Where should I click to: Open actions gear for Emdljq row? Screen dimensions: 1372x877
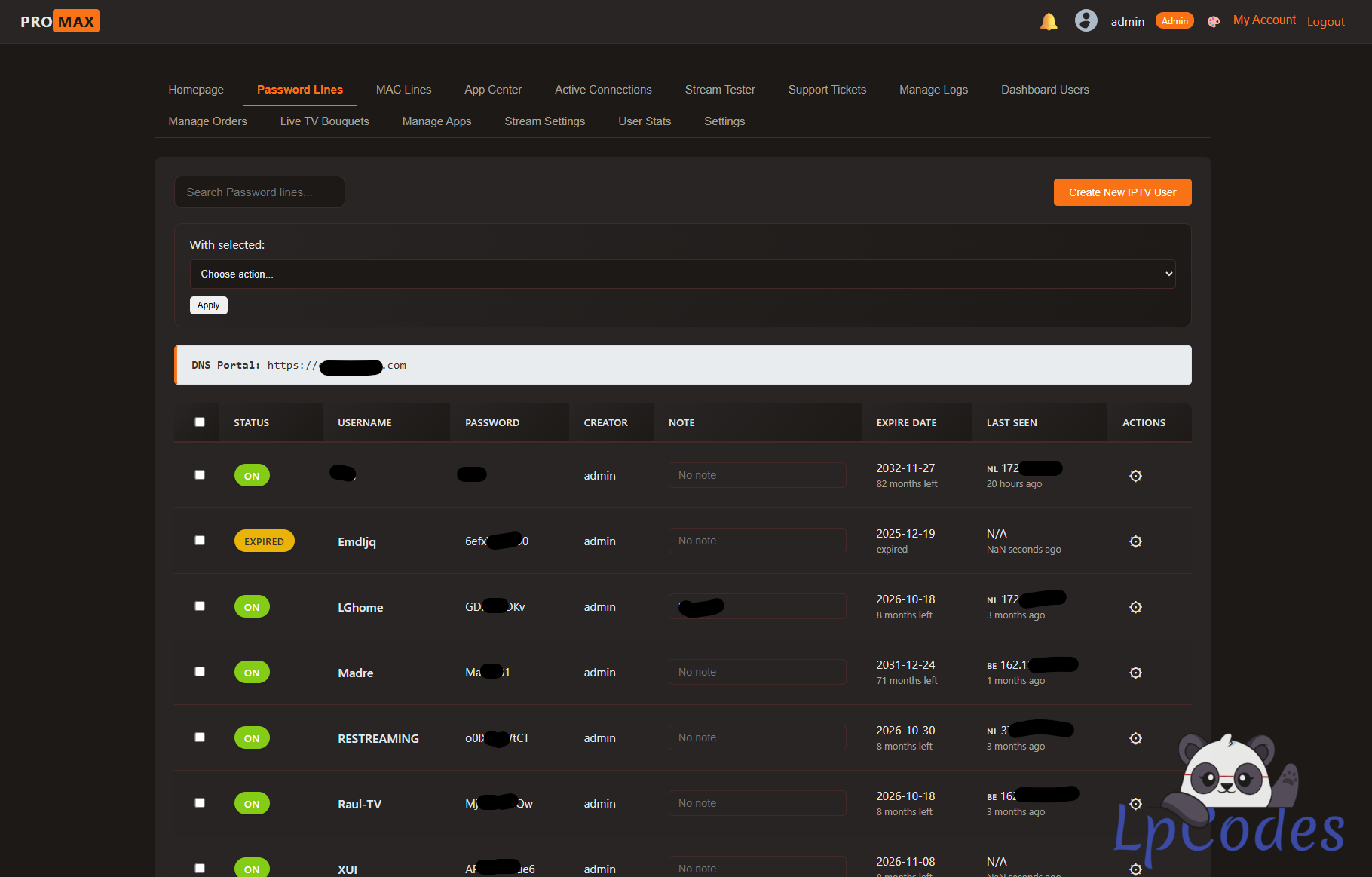(x=1135, y=541)
